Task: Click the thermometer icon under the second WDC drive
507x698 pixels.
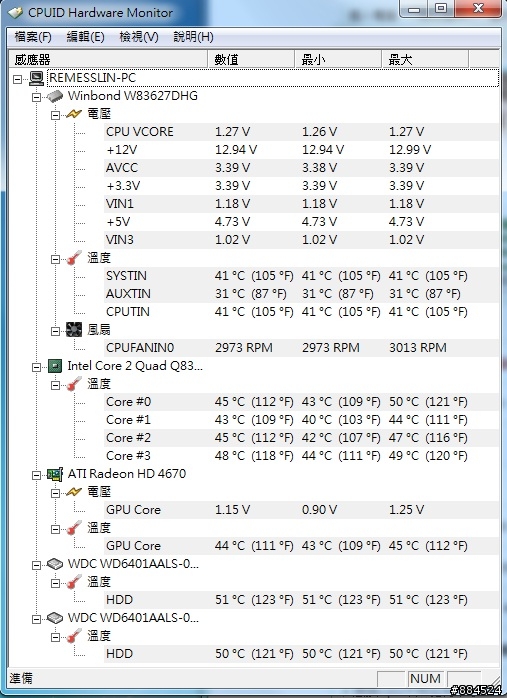Action: pyautogui.click(x=74, y=636)
